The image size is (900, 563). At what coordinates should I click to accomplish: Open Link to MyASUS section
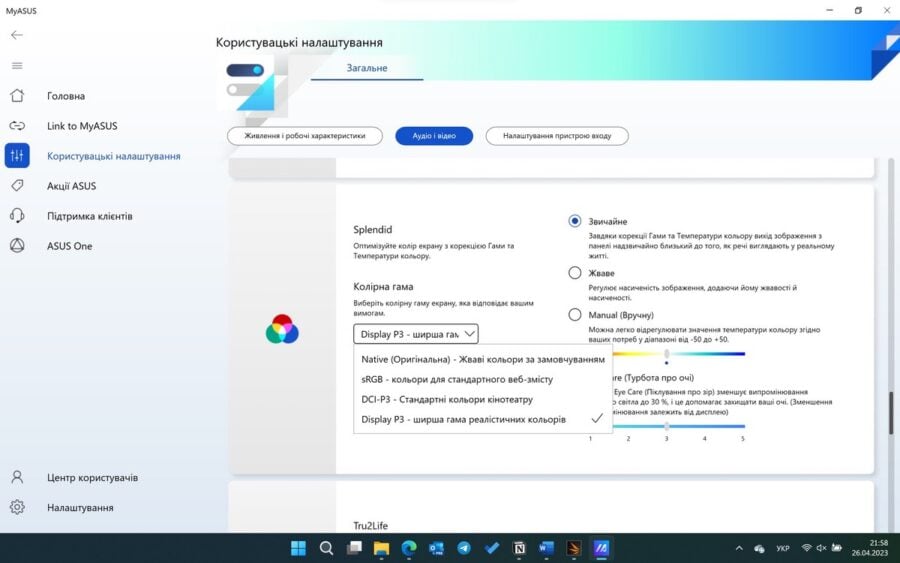(x=82, y=126)
